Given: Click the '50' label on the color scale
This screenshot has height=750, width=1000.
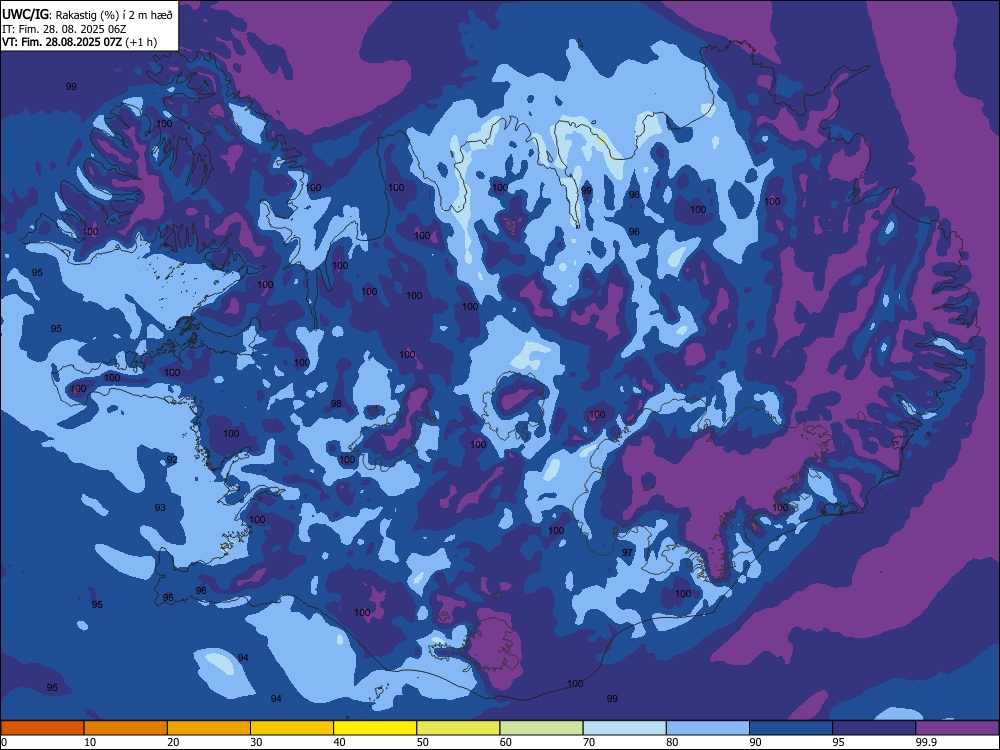Looking at the screenshot, I should [x=423, y=742].
